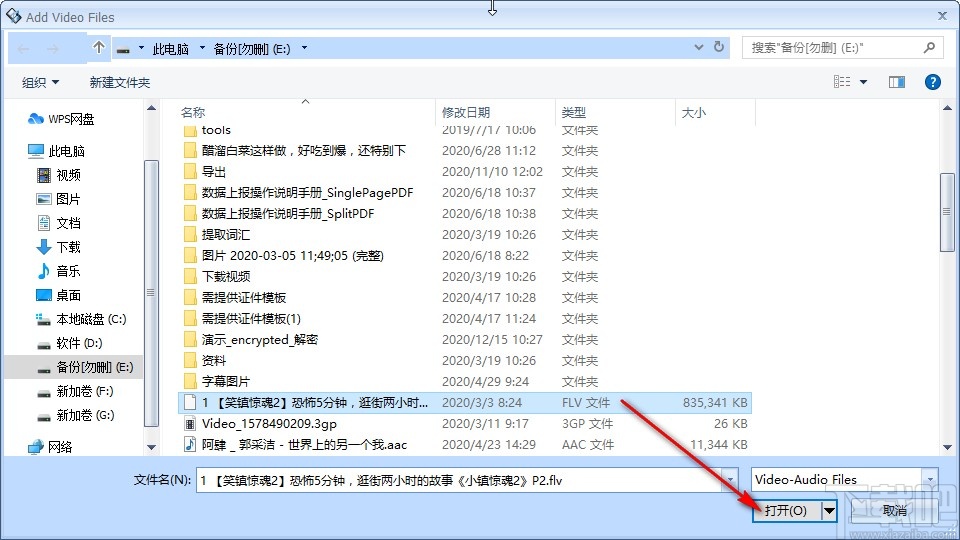Expand 打开 button split arrow

[829, 510]
